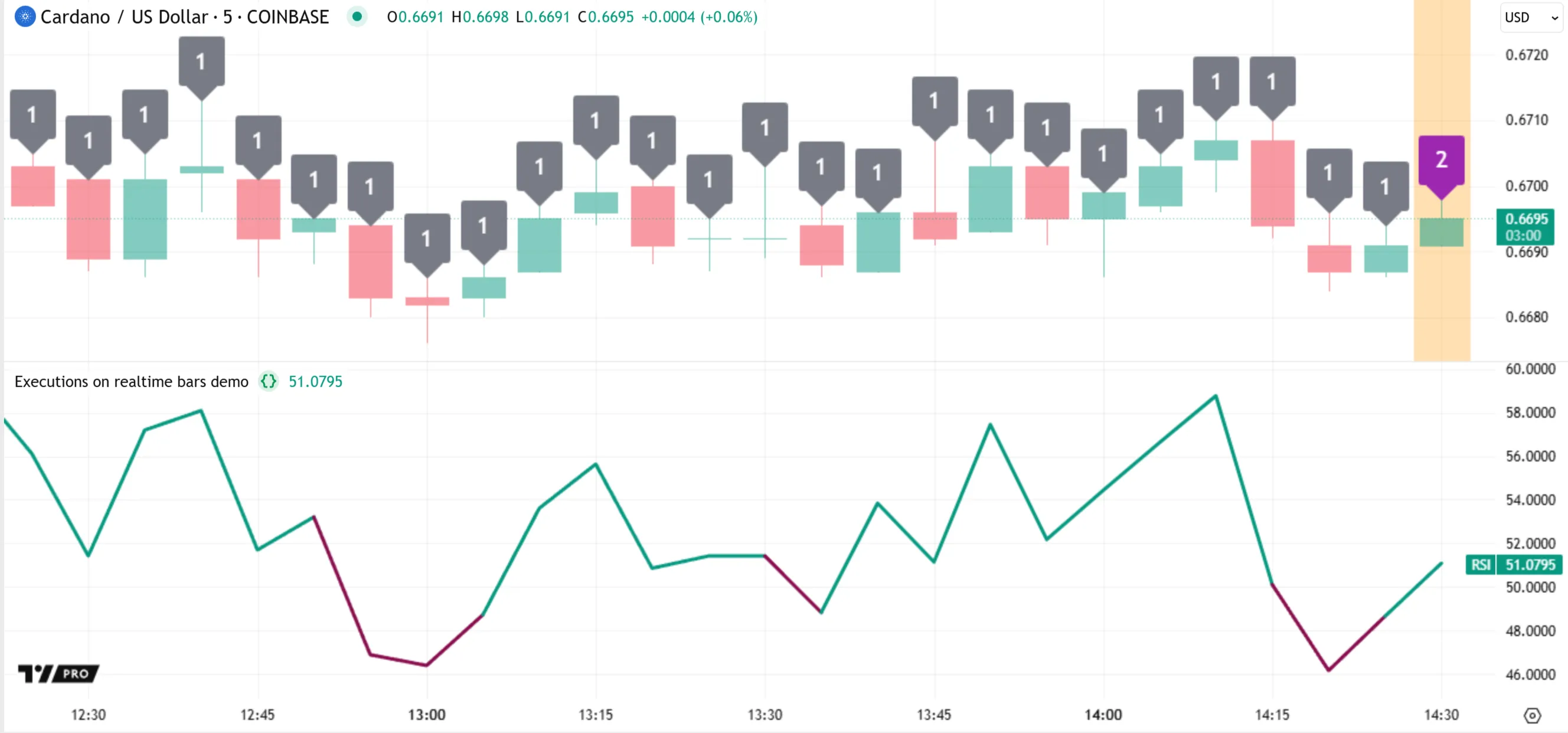Open the Pine source code braces icon
Viewport: 1568px width, 733px height.
(x=269, y=381)
